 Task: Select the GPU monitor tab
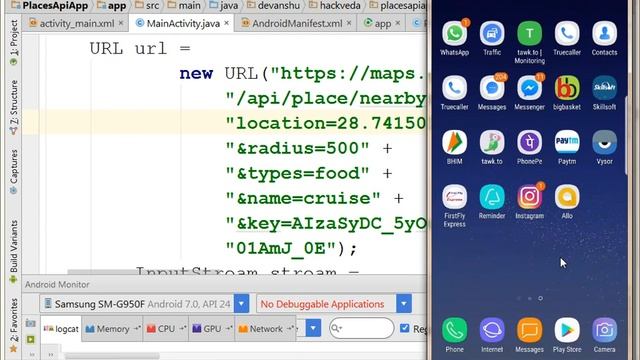pyautogui.click(x=211, y=329)
